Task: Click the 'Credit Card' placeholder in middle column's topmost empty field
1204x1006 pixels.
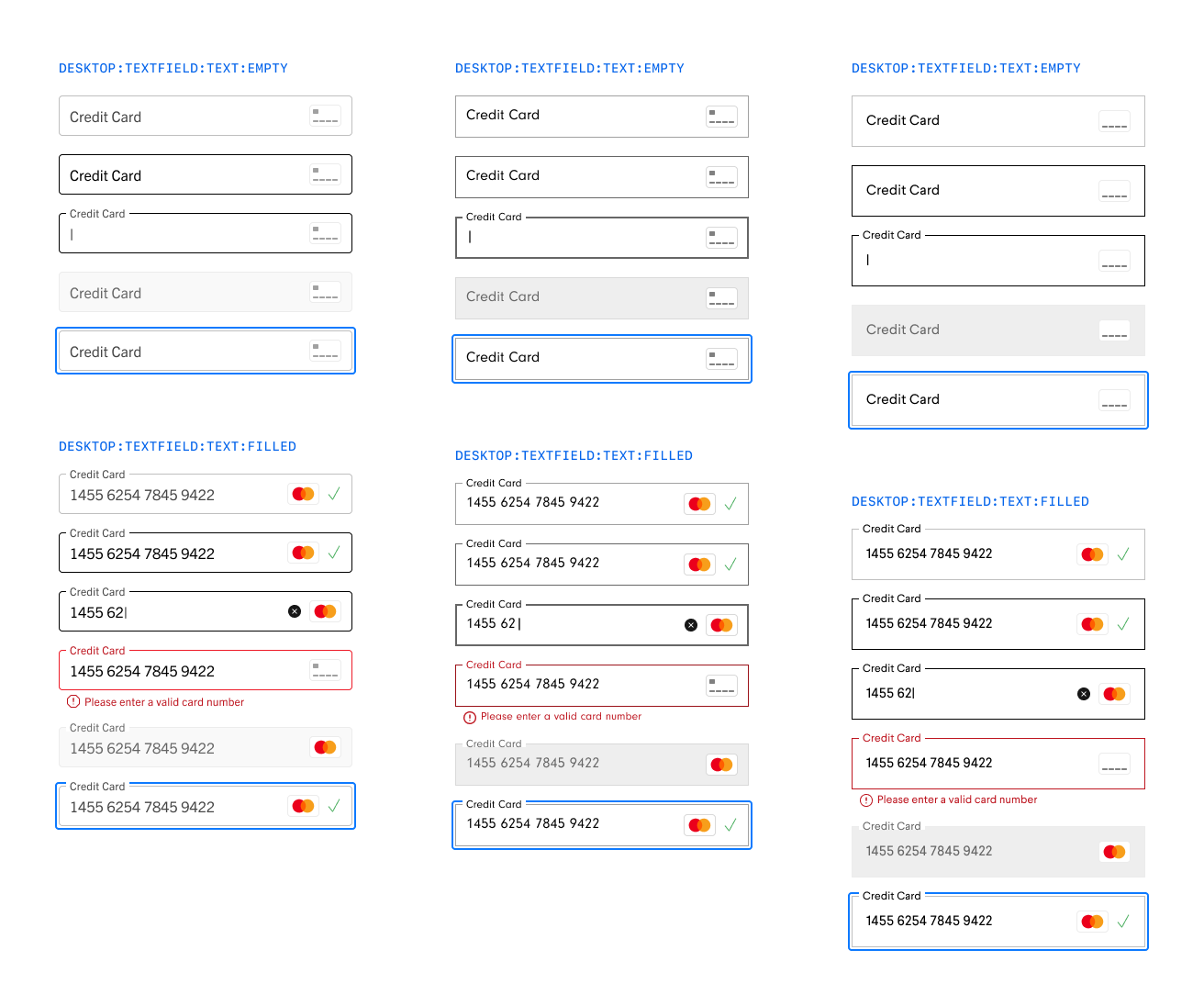Action: click(x=503, y=115)
